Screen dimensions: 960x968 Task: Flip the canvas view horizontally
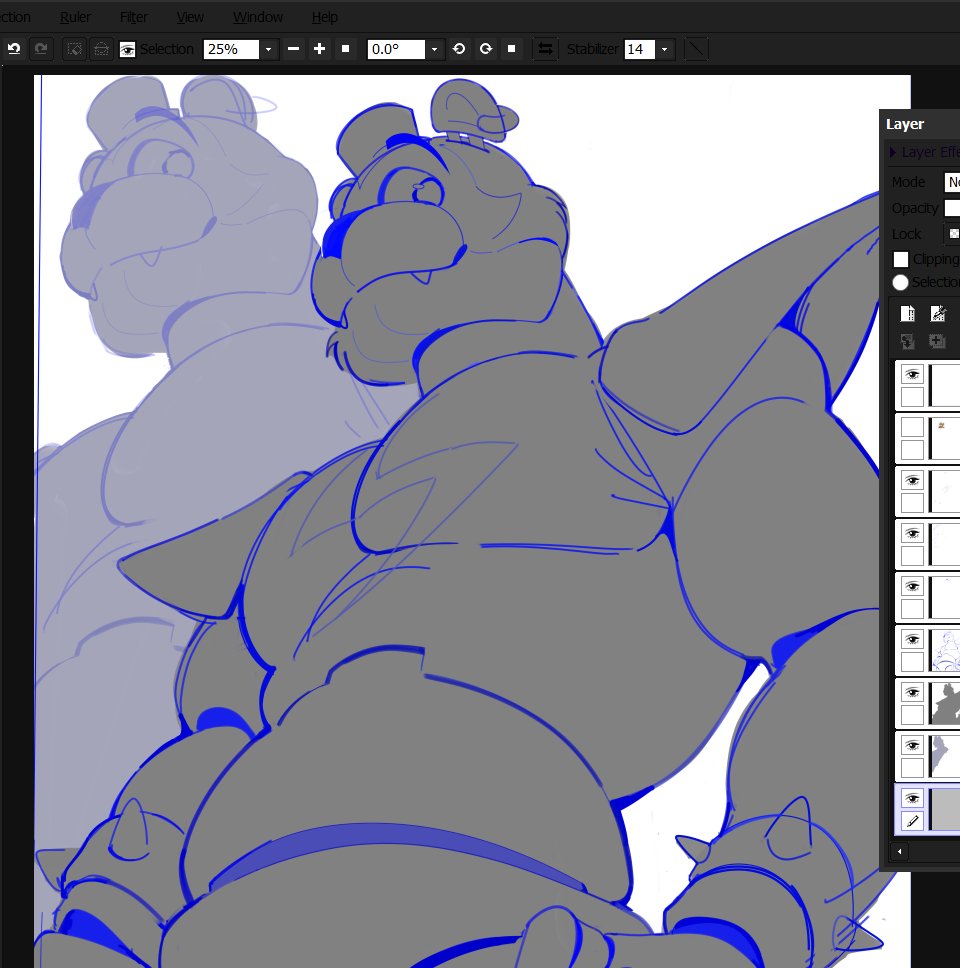click(x=545, y=49)
